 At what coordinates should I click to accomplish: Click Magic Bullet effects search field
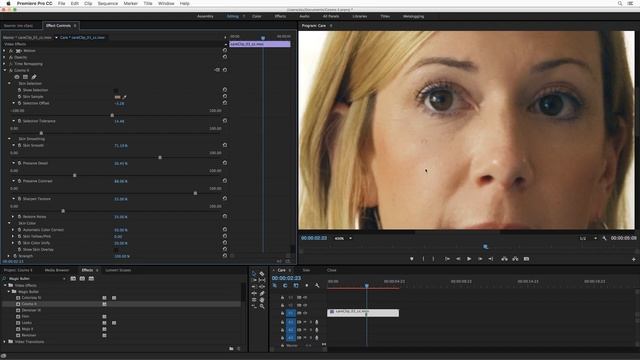click(x=35, y=279)
